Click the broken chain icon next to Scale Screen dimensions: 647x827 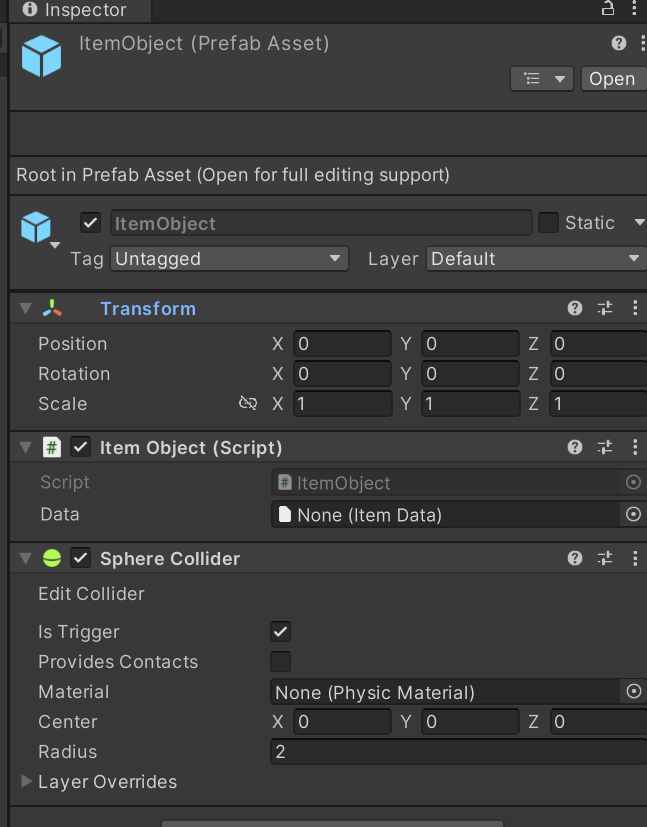coord(248,403)
